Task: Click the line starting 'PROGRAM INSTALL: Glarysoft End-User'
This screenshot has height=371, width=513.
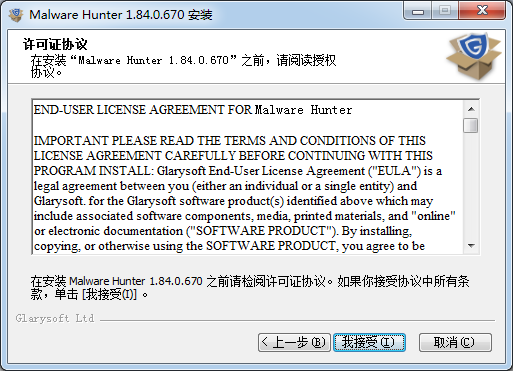Action: pos(238,171)
